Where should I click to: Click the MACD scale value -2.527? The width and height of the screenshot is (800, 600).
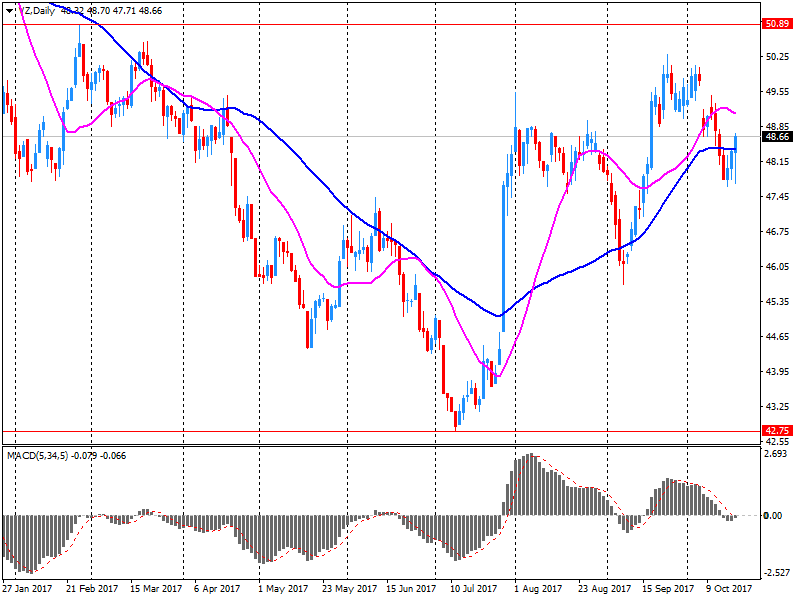pos(776,573)
